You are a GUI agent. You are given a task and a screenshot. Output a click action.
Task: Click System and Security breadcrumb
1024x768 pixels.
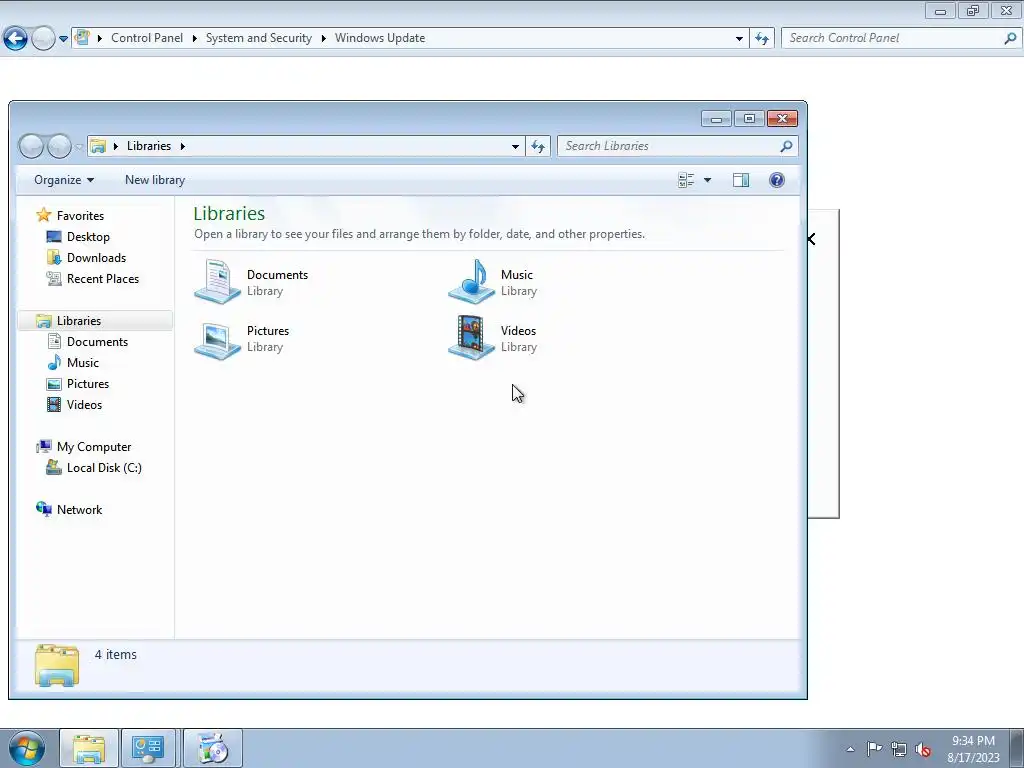coord(259,38)
